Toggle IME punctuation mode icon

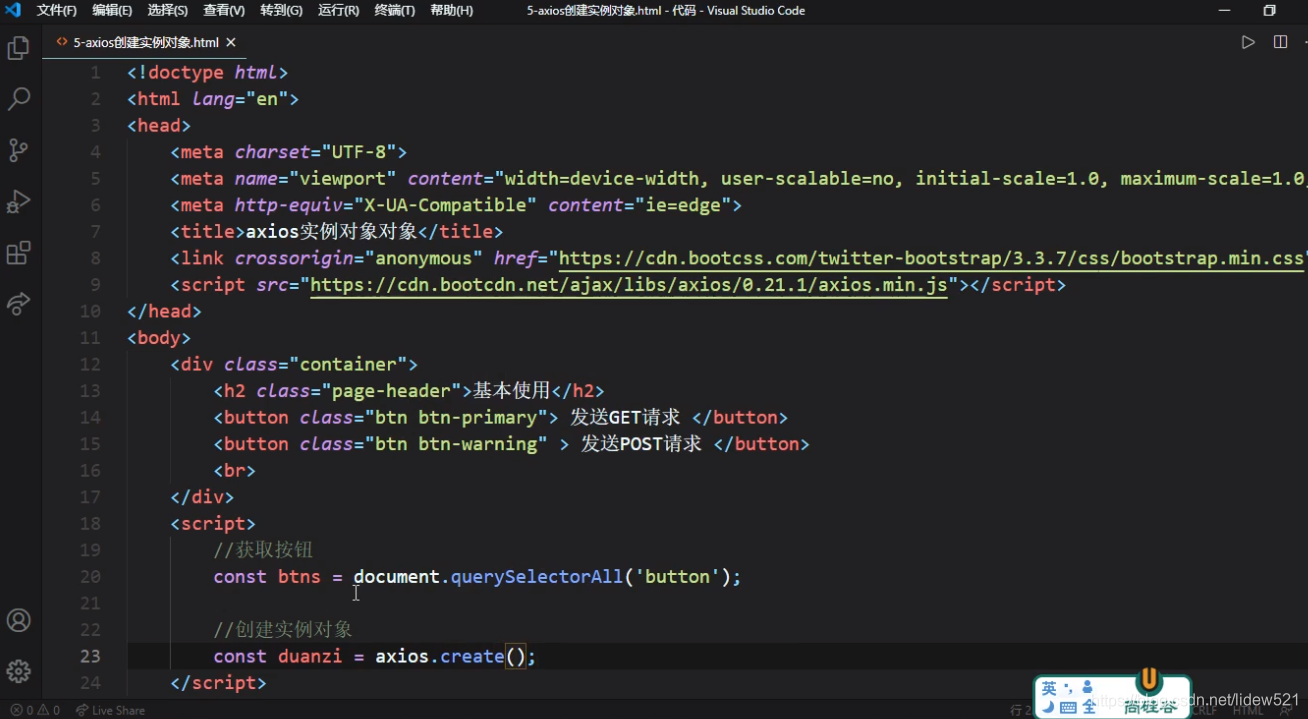pyautogui.click(x=1068, y=688)
